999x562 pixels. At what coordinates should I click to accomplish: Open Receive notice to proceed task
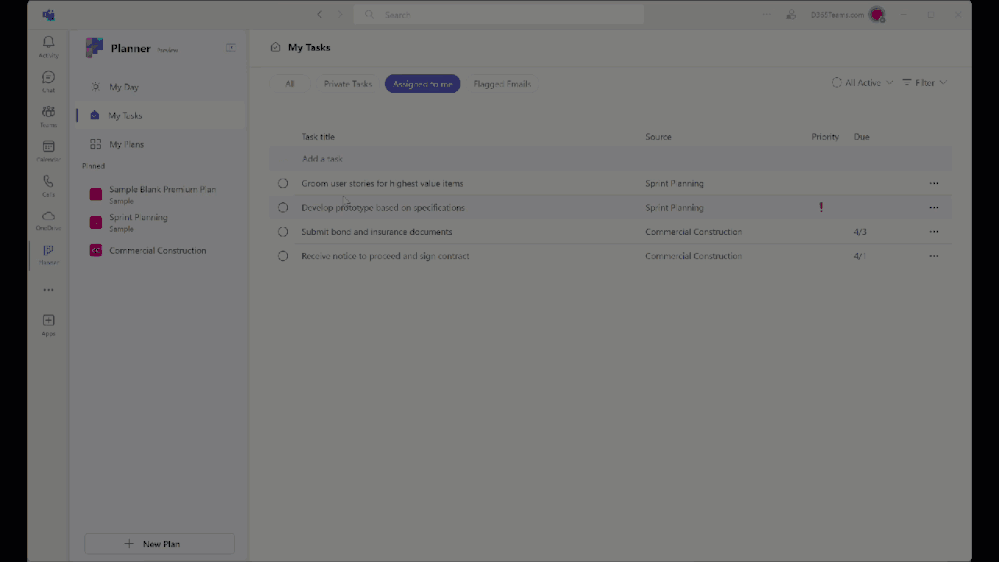coord(385,256)
